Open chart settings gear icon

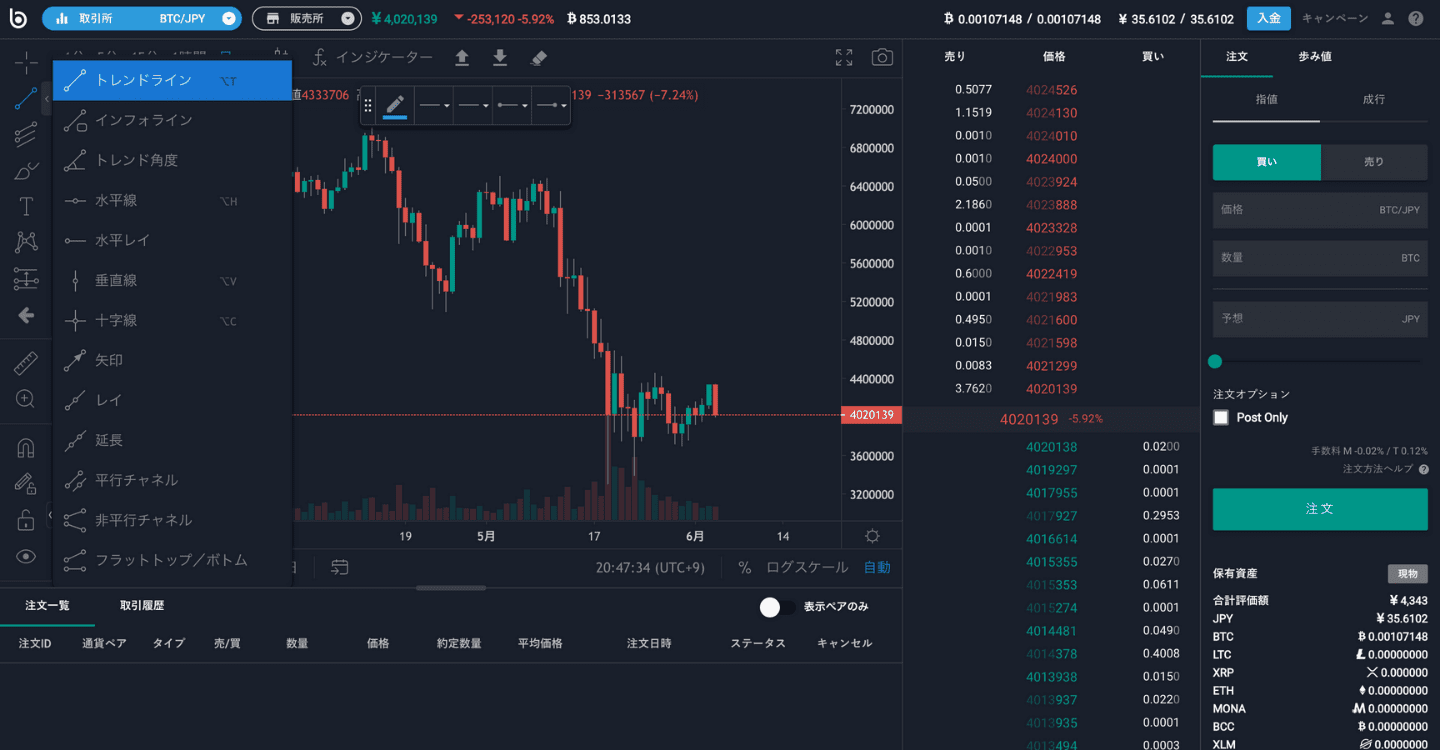(873, 536)
